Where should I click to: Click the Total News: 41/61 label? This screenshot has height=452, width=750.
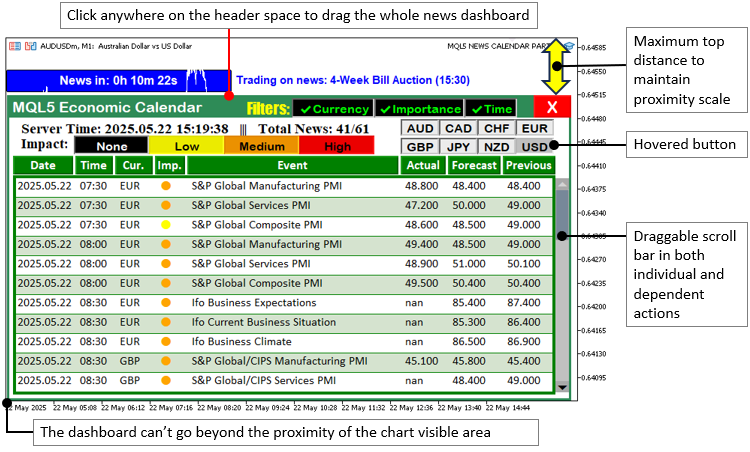[x=314, y=129]
